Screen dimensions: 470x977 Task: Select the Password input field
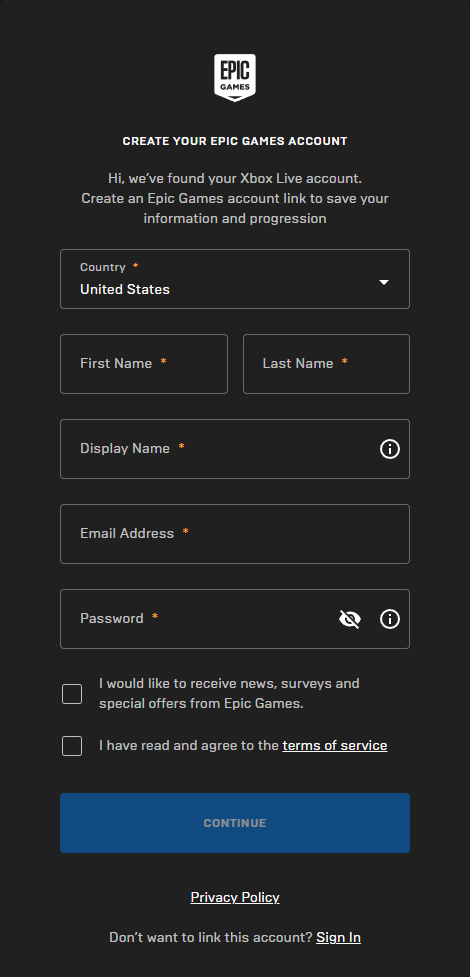tap(235, 619)
